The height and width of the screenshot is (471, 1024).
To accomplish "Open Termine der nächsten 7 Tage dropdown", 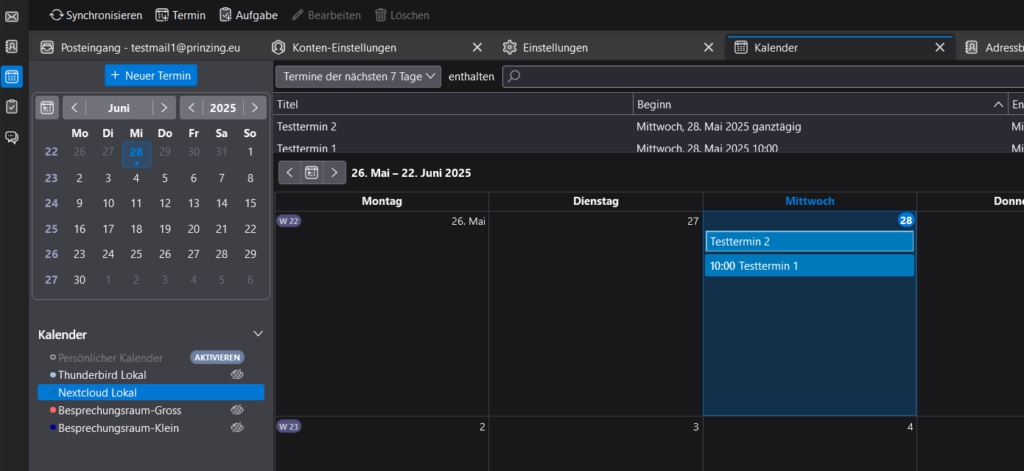I will point(359,76).
